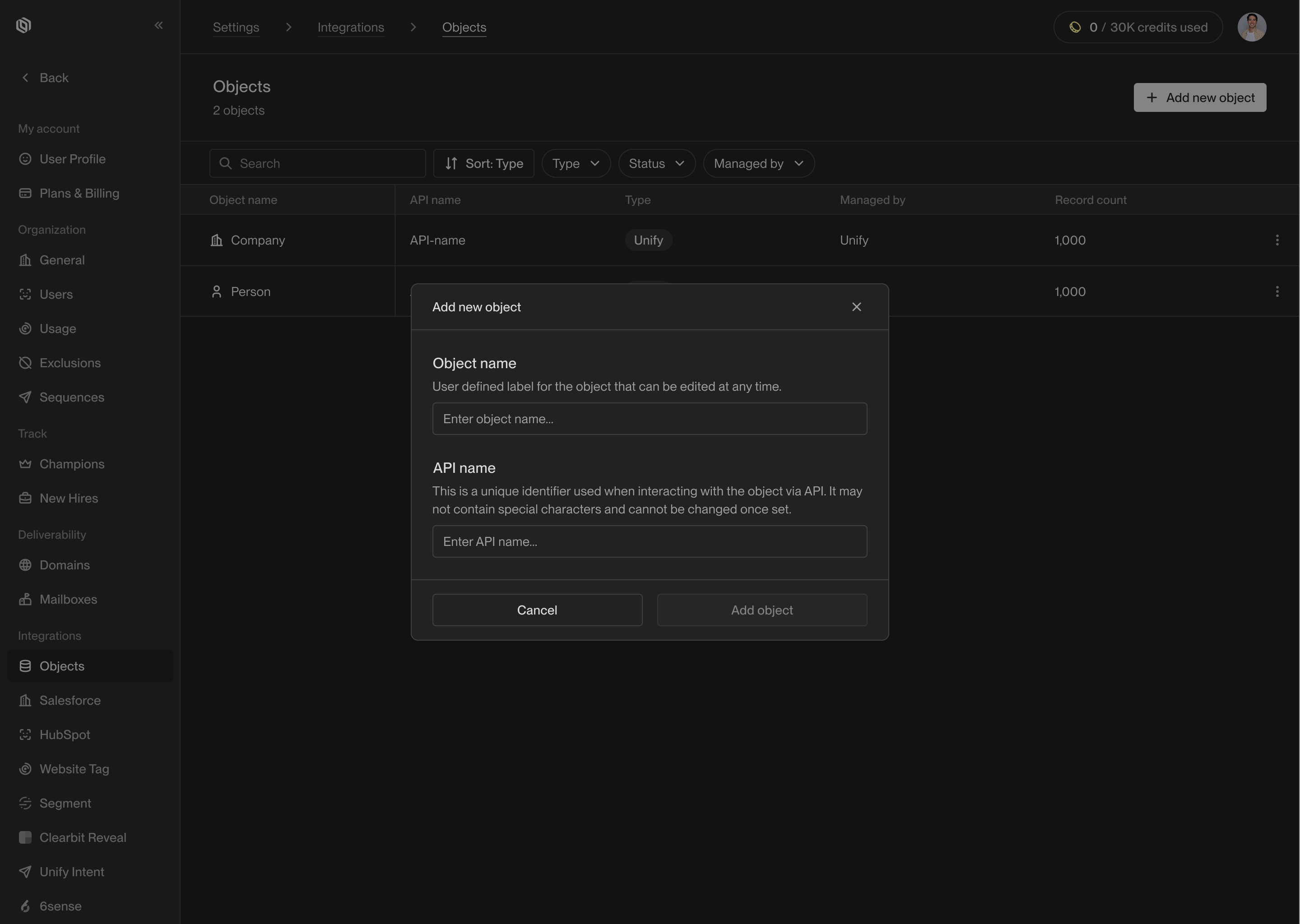Open the Champions sidebar item

click(72, 464)
